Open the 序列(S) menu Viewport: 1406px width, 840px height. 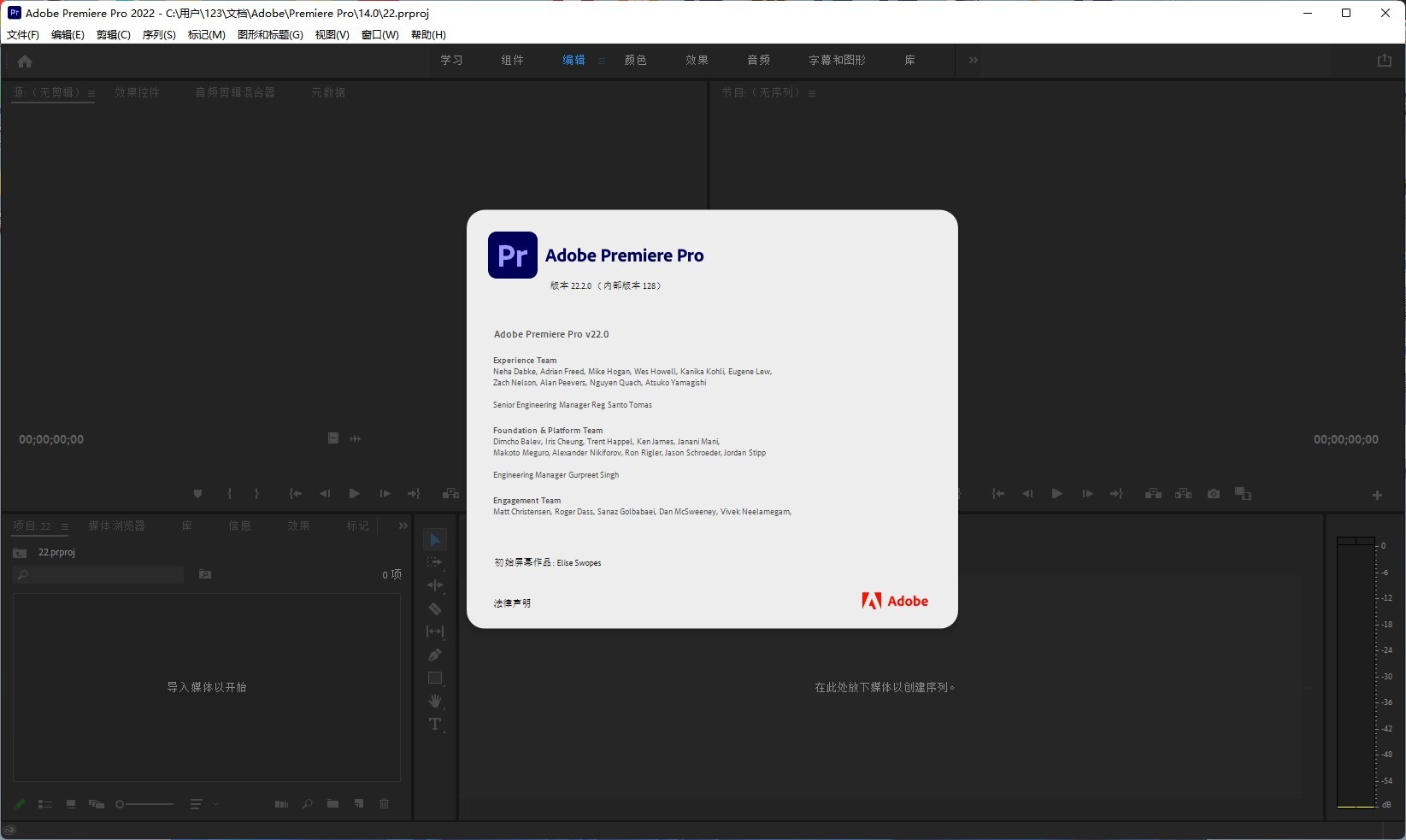[x=159, y=35]
